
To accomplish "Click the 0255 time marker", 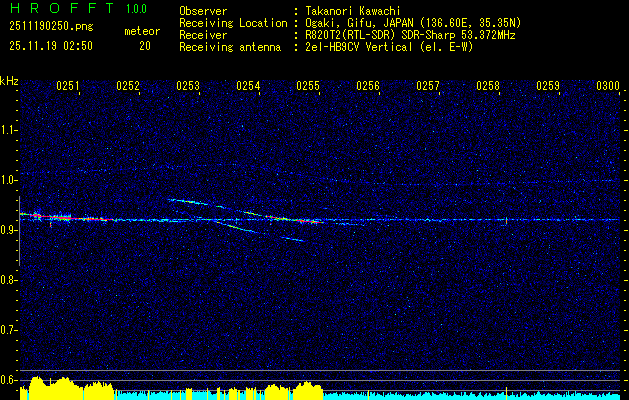I will point(308,86).
